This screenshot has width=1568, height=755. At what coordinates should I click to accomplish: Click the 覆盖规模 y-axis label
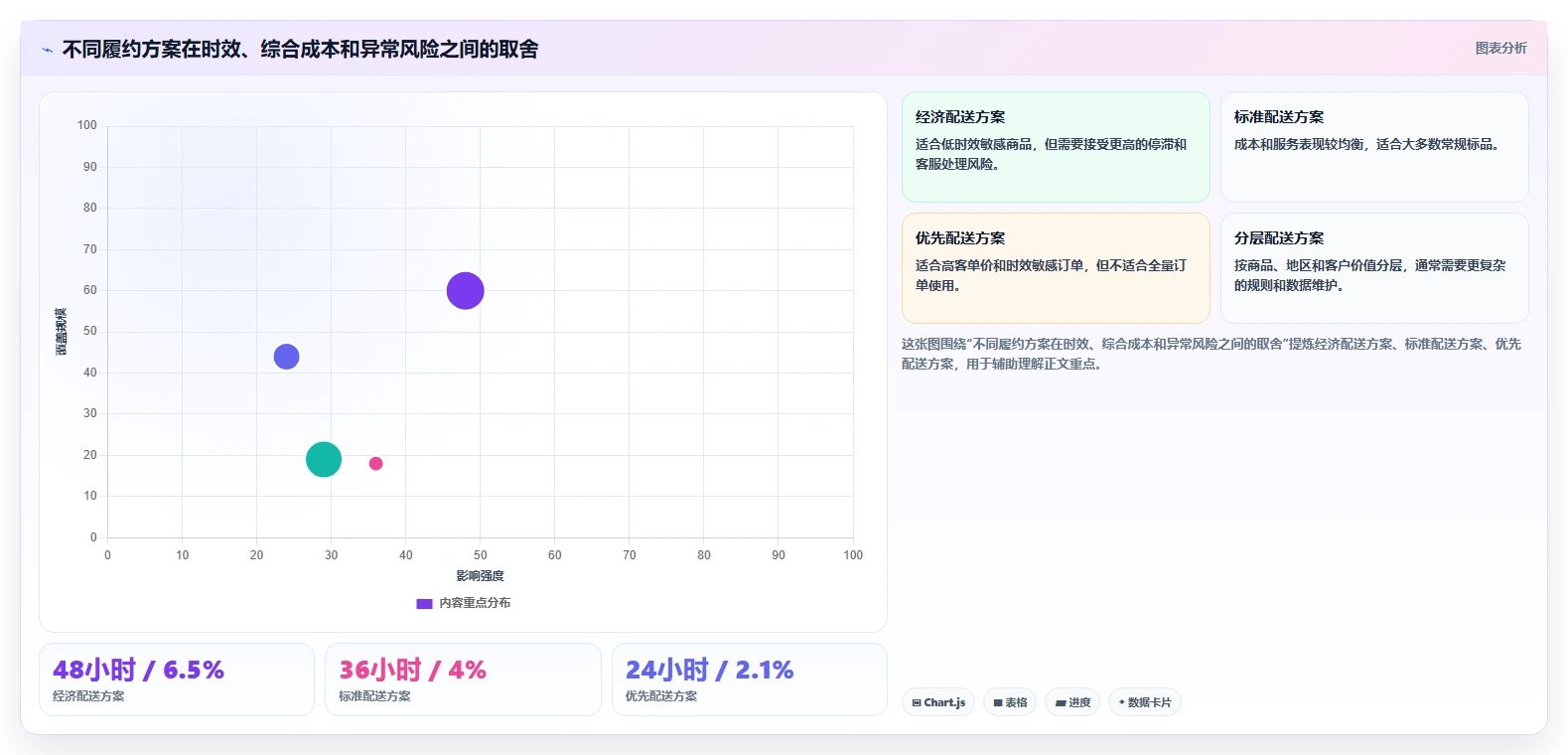[x=62, y=332]
